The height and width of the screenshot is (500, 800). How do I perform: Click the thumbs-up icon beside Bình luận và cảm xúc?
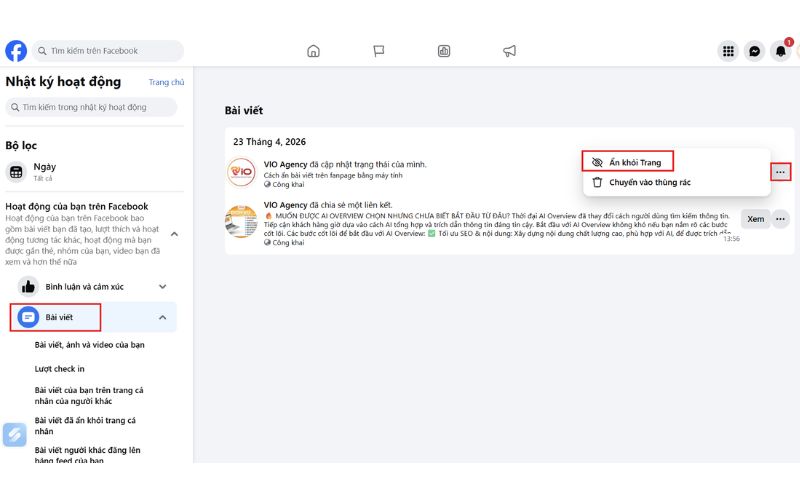point(28,287)
